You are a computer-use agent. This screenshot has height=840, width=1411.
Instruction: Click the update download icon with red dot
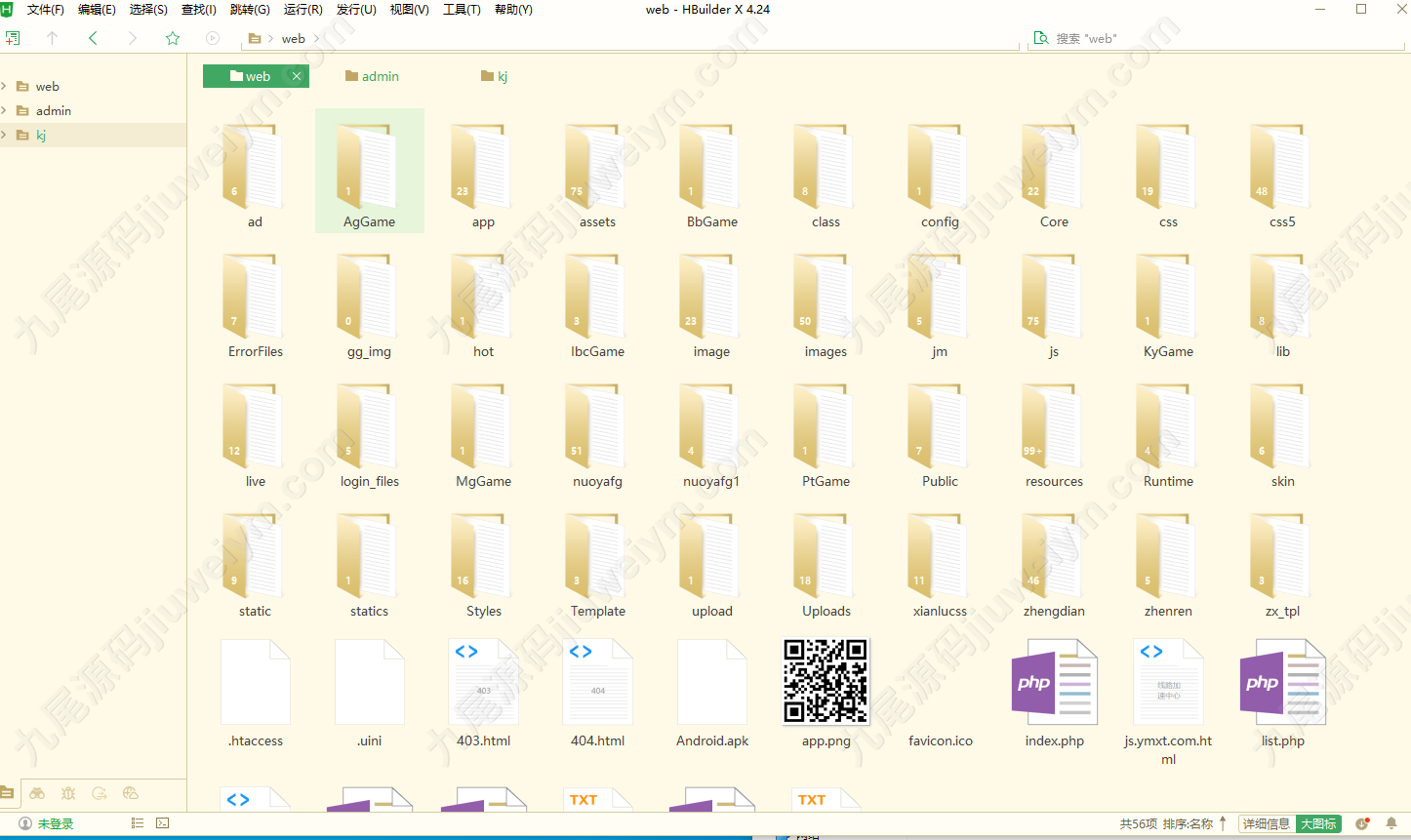pos(1363,823)
